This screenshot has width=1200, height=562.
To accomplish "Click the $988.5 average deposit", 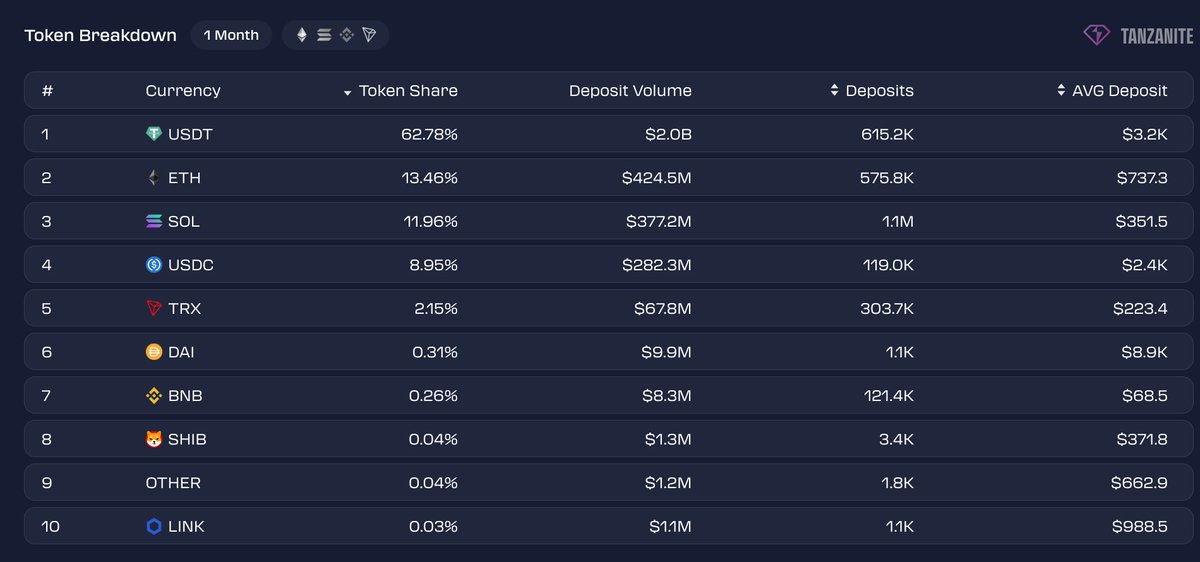I will coord(1140,526).
